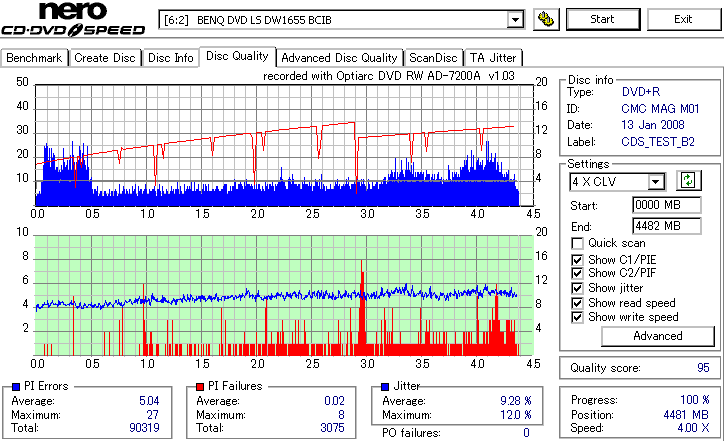The width and height of the screenshot is (724, 441).
Task: Click the disc type value DVD+R
Action: click(x=641, y=92)
